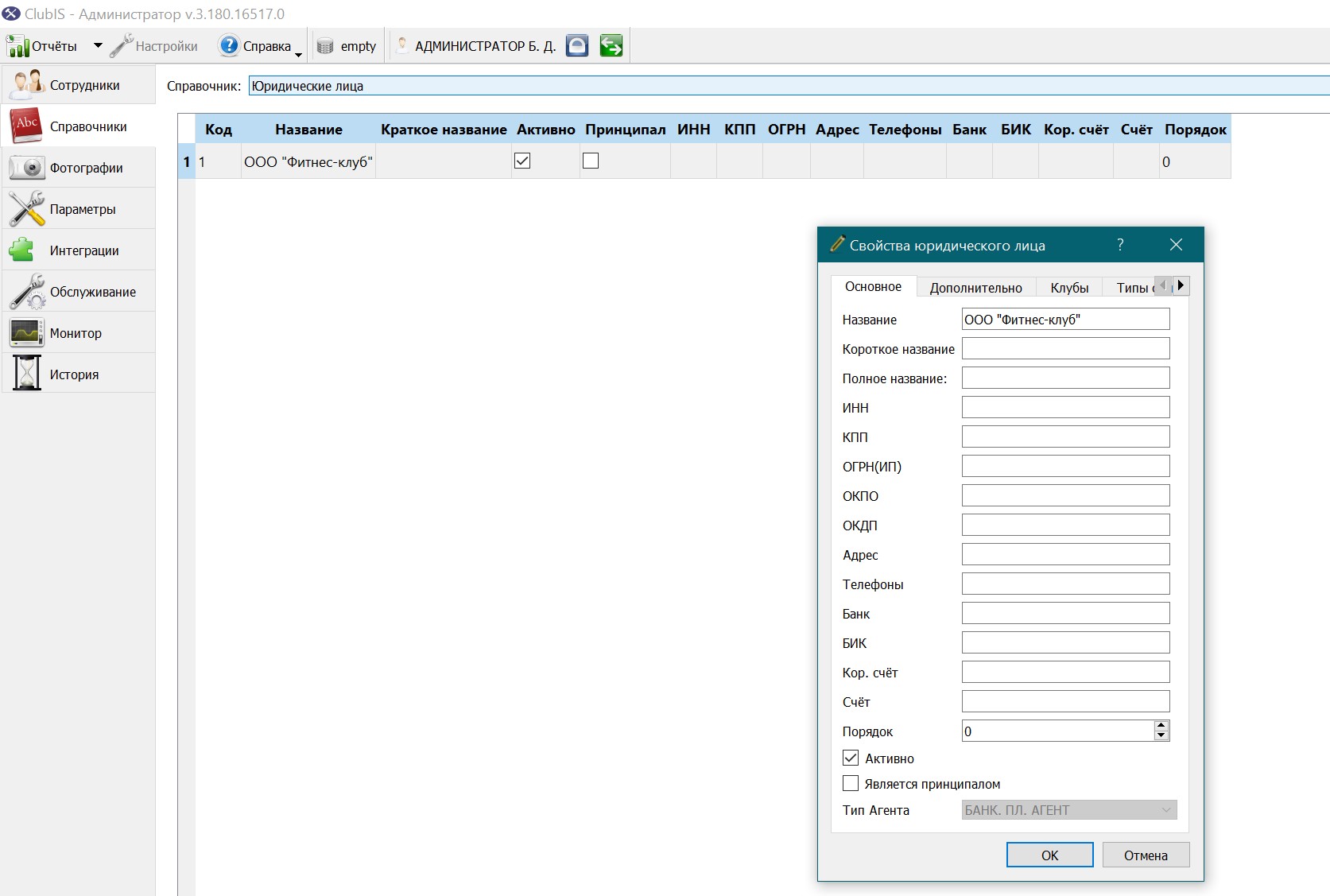Click the blue lock session icon
The image size is (1330, 896).
[577, 46]
